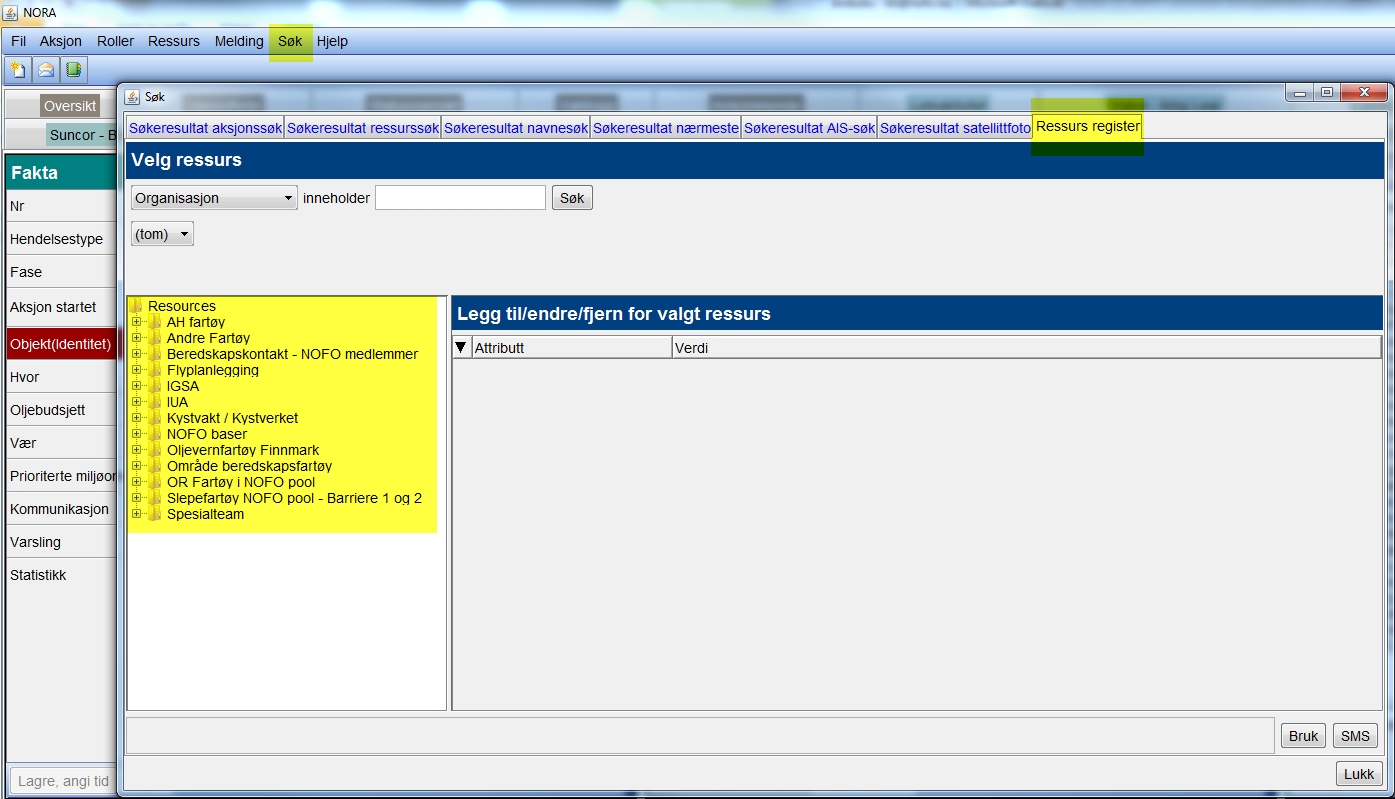Open the Roller menu
This screenshot has height=799, width=1395.
point(115,41)
